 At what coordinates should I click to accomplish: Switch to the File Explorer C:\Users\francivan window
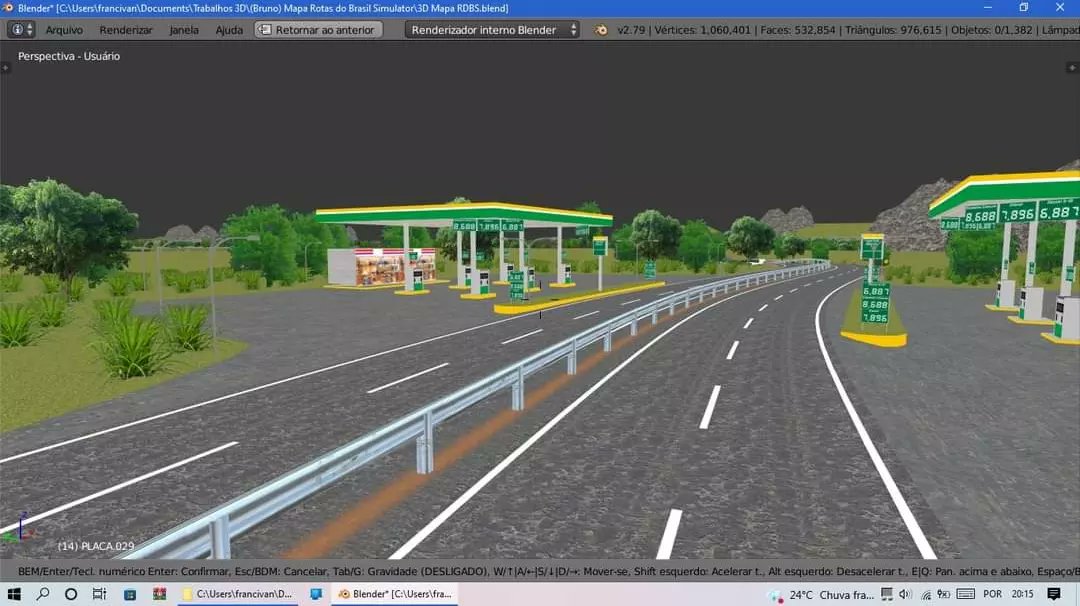[x=238, y=594]
